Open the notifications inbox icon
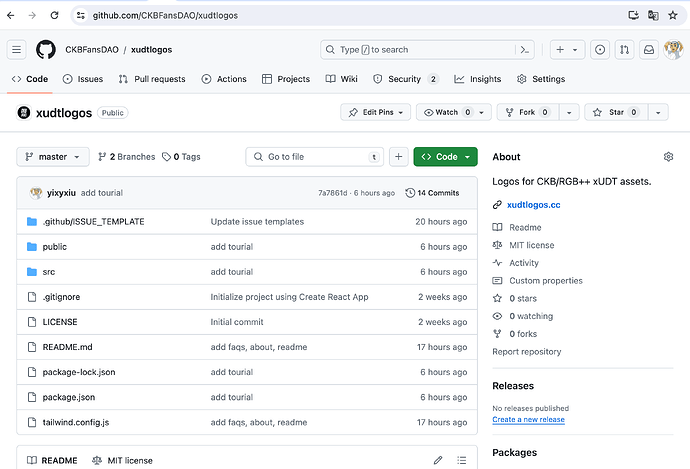 pos(649,50)
